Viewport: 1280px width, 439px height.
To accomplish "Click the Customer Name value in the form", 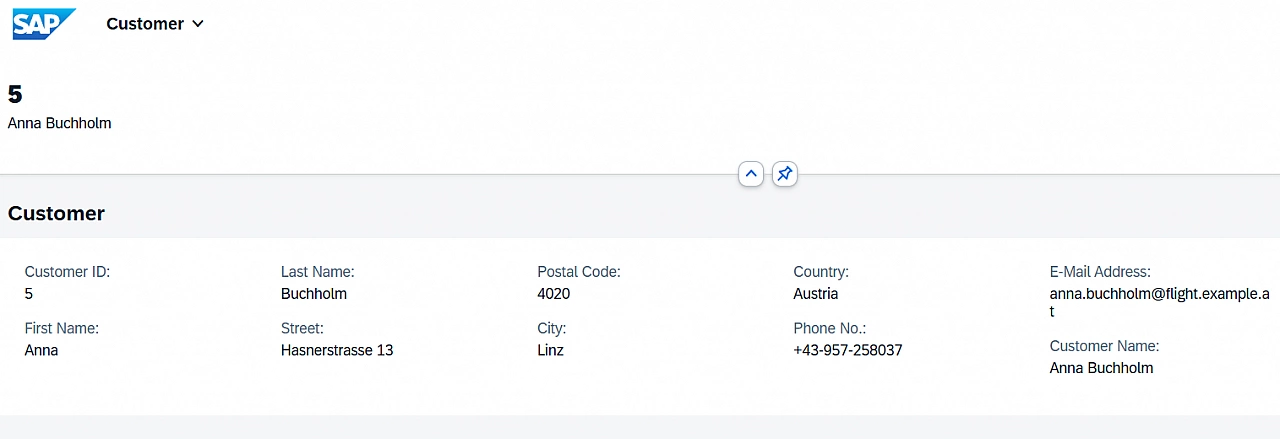I will [x=1101, y=368].
